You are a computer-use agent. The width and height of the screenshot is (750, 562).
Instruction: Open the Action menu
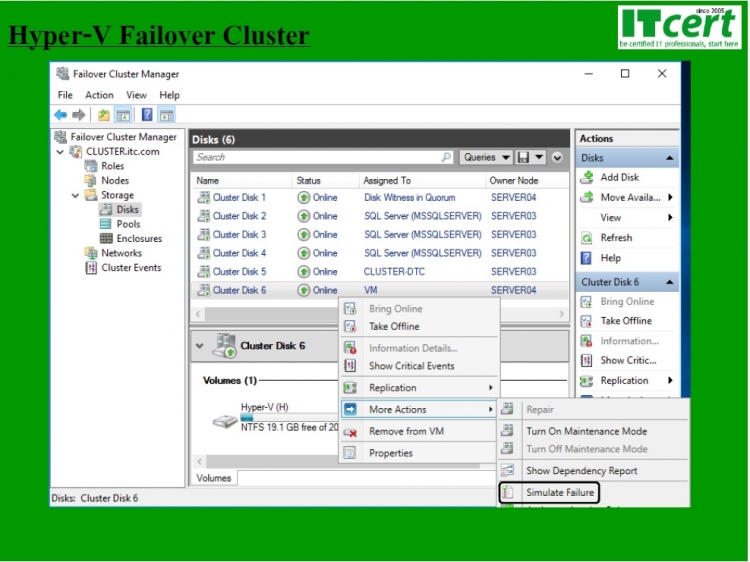coord(99,95)
